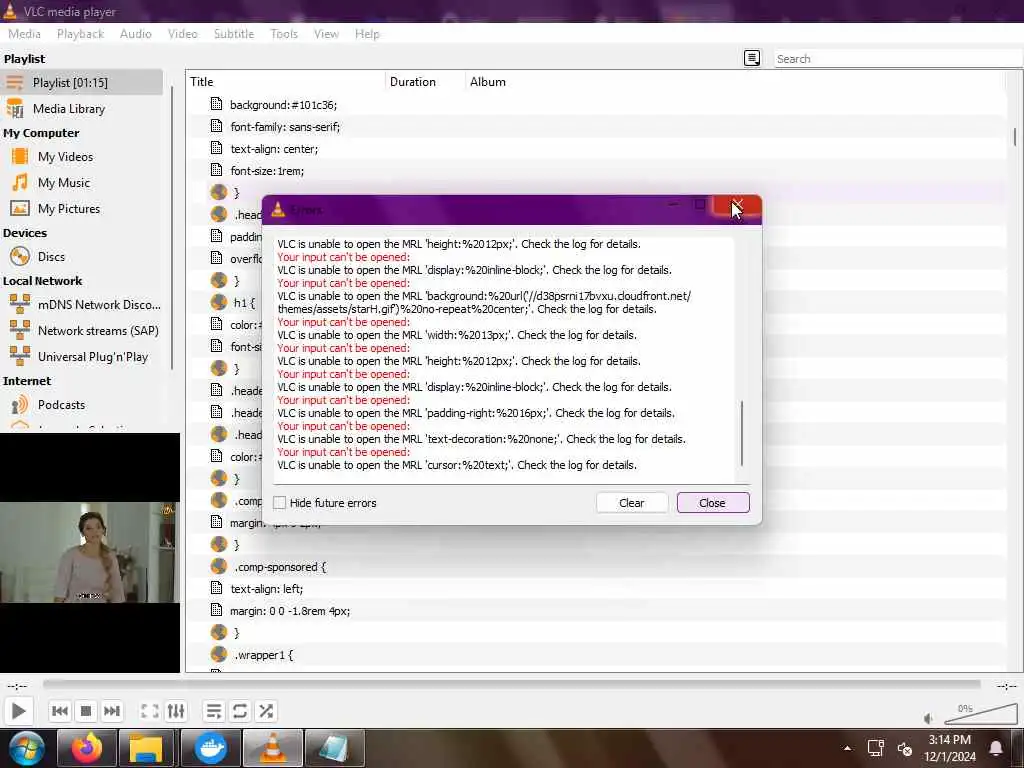Select the 'text-align: left;' playlist row

[596, 589]
